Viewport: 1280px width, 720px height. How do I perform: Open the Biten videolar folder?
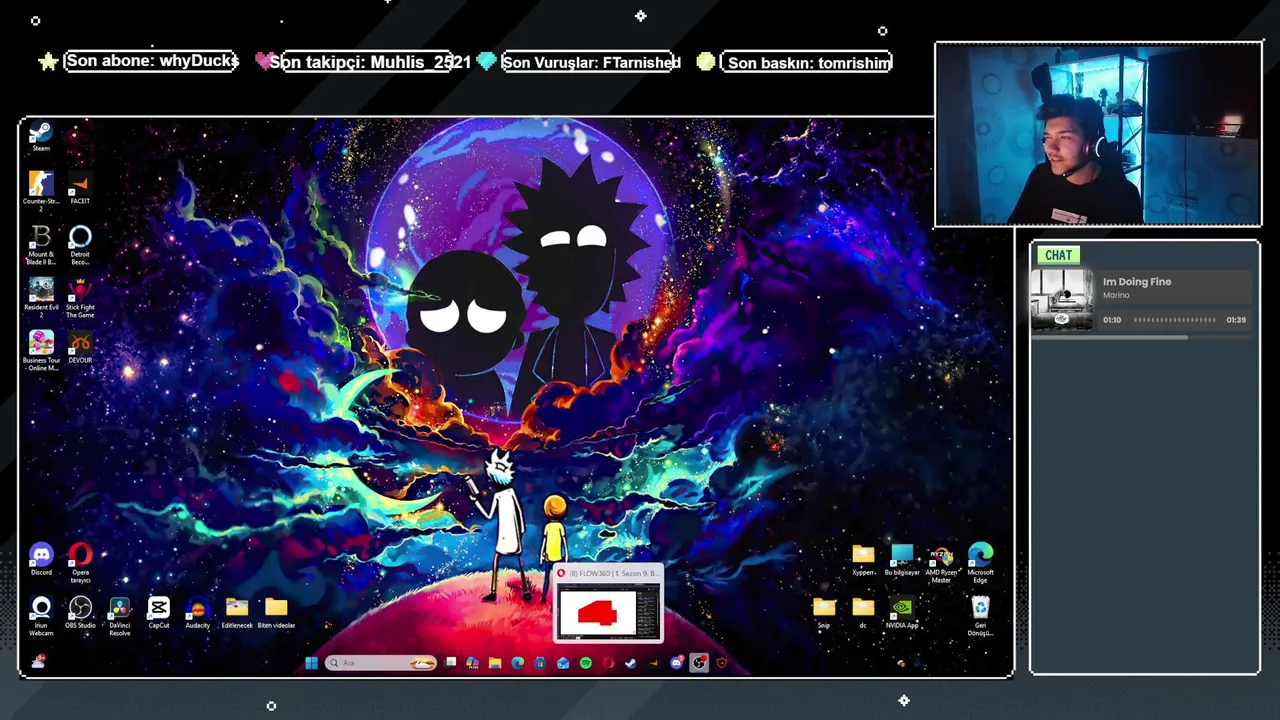click(x=276, y=613)
